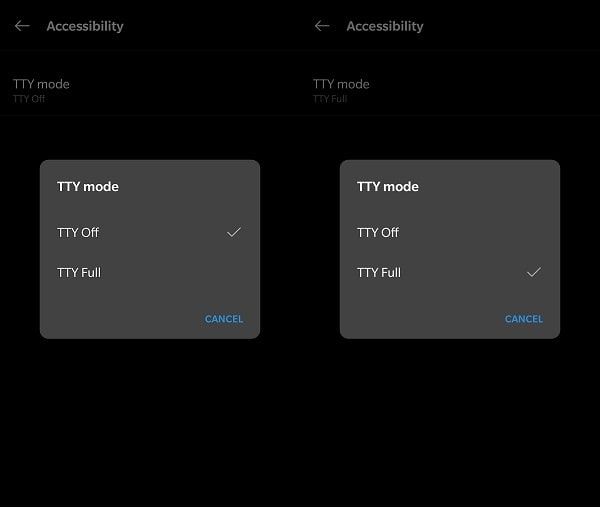
Task: Tap the back arrow on the right screen
Action: (322, 26)
